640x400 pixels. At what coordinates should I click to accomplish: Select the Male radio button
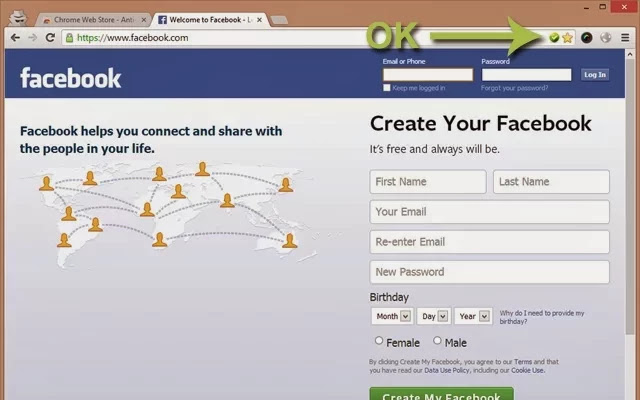[x=437, y=340]
